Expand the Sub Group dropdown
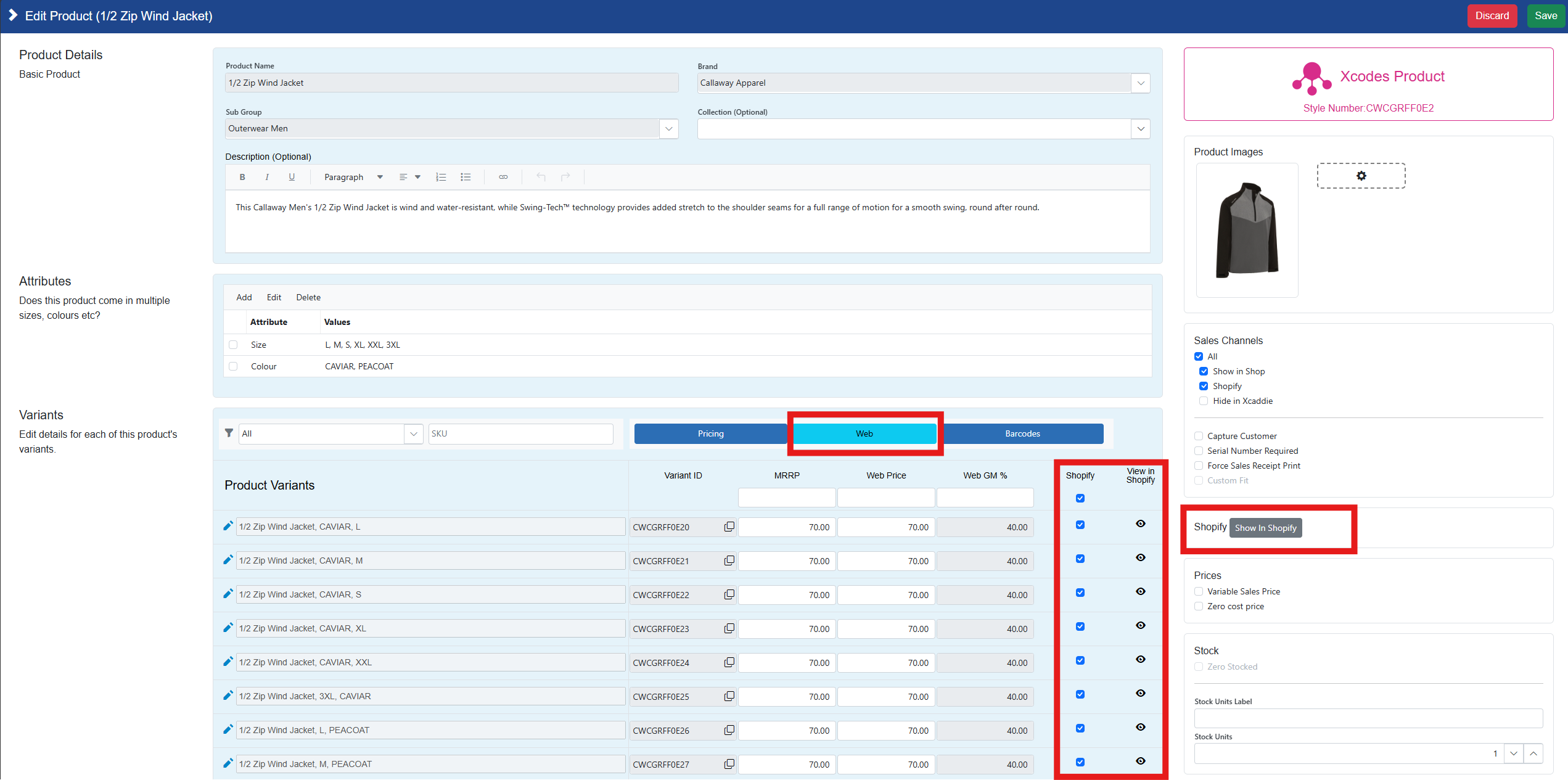 coord(668,128)
